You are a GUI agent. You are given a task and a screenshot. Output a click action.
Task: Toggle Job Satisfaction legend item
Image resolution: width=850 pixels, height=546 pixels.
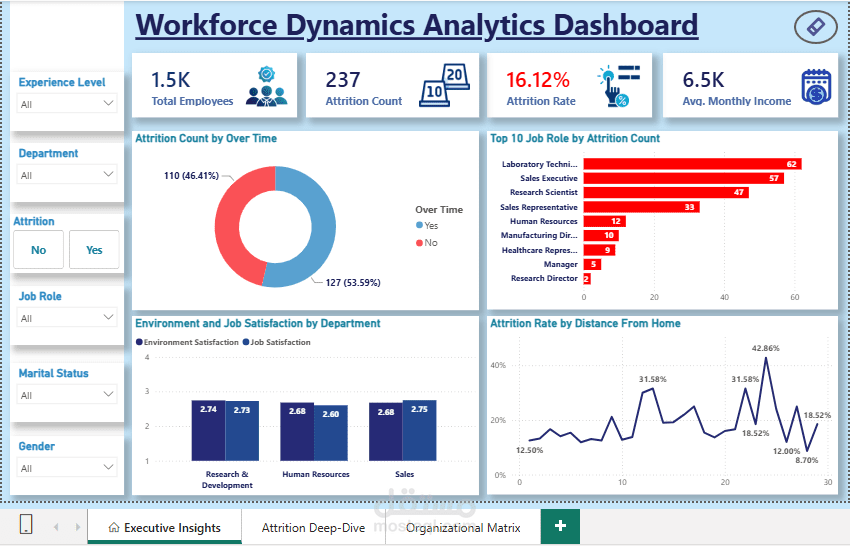(277, 342)
